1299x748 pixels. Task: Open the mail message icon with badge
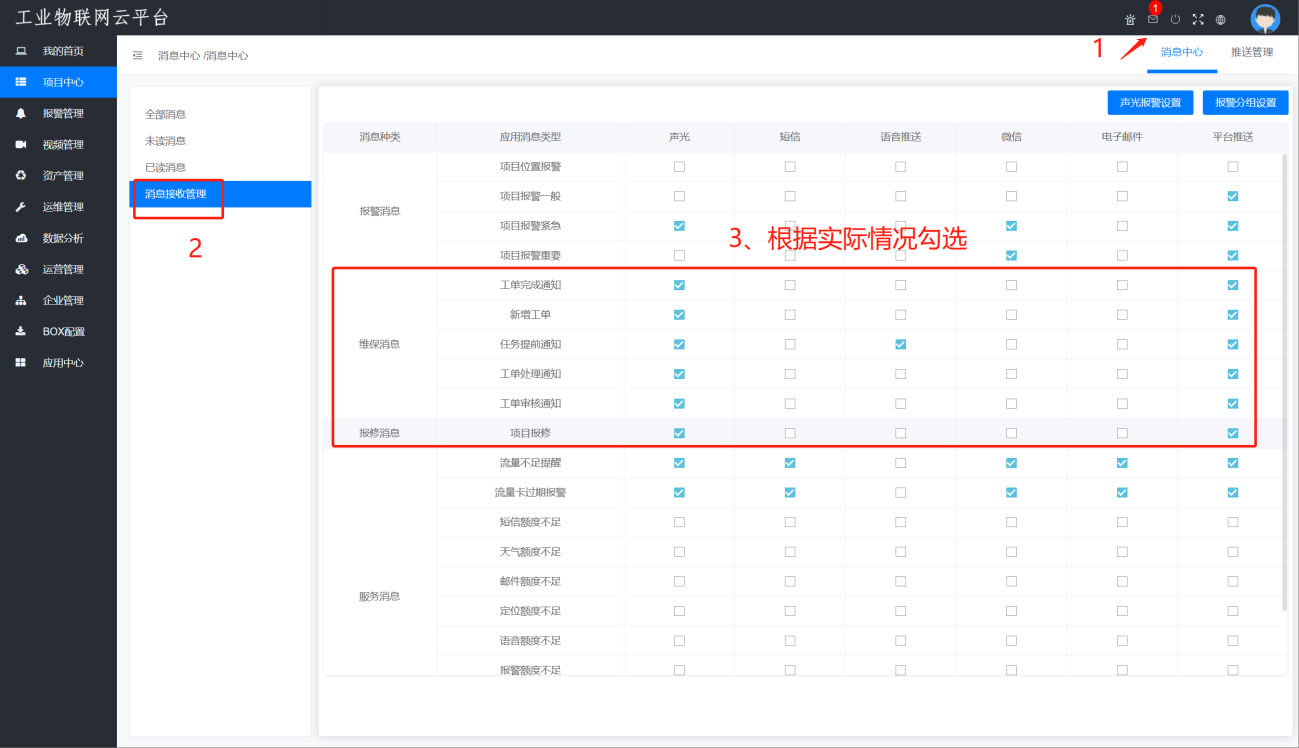(x=1153, y=19)
